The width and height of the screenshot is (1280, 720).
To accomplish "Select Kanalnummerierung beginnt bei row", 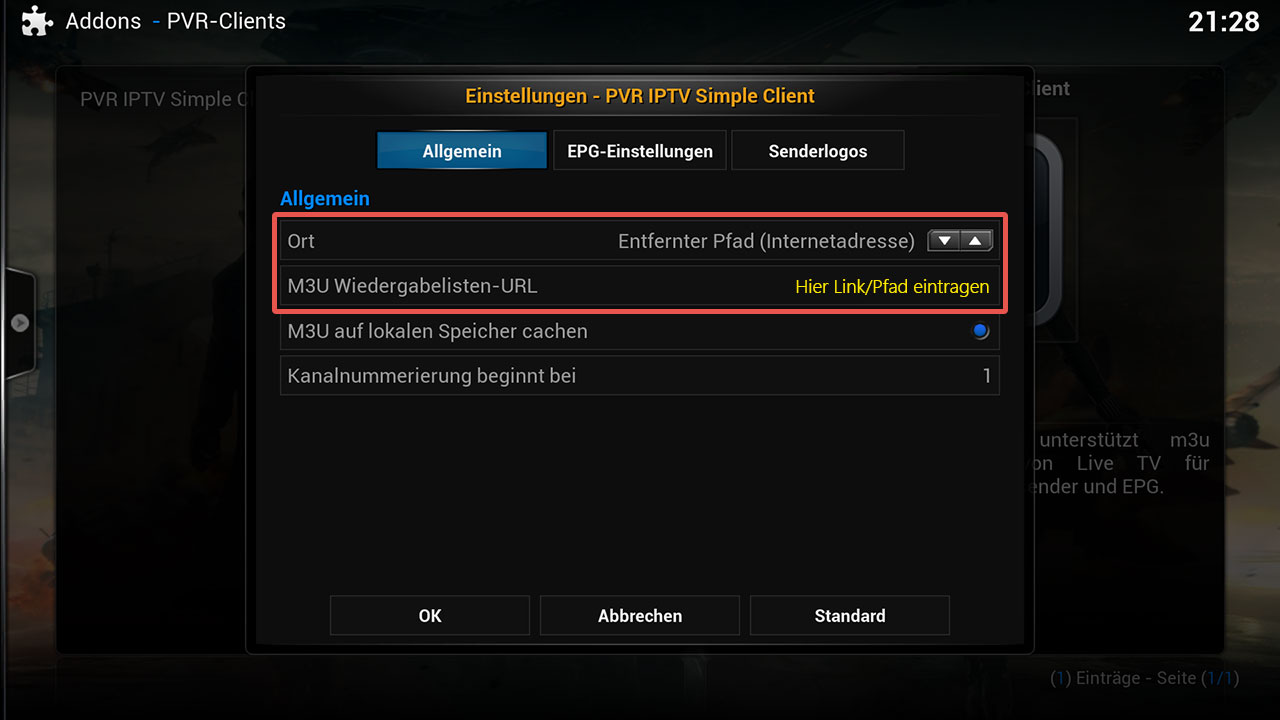I will [640, 376].
